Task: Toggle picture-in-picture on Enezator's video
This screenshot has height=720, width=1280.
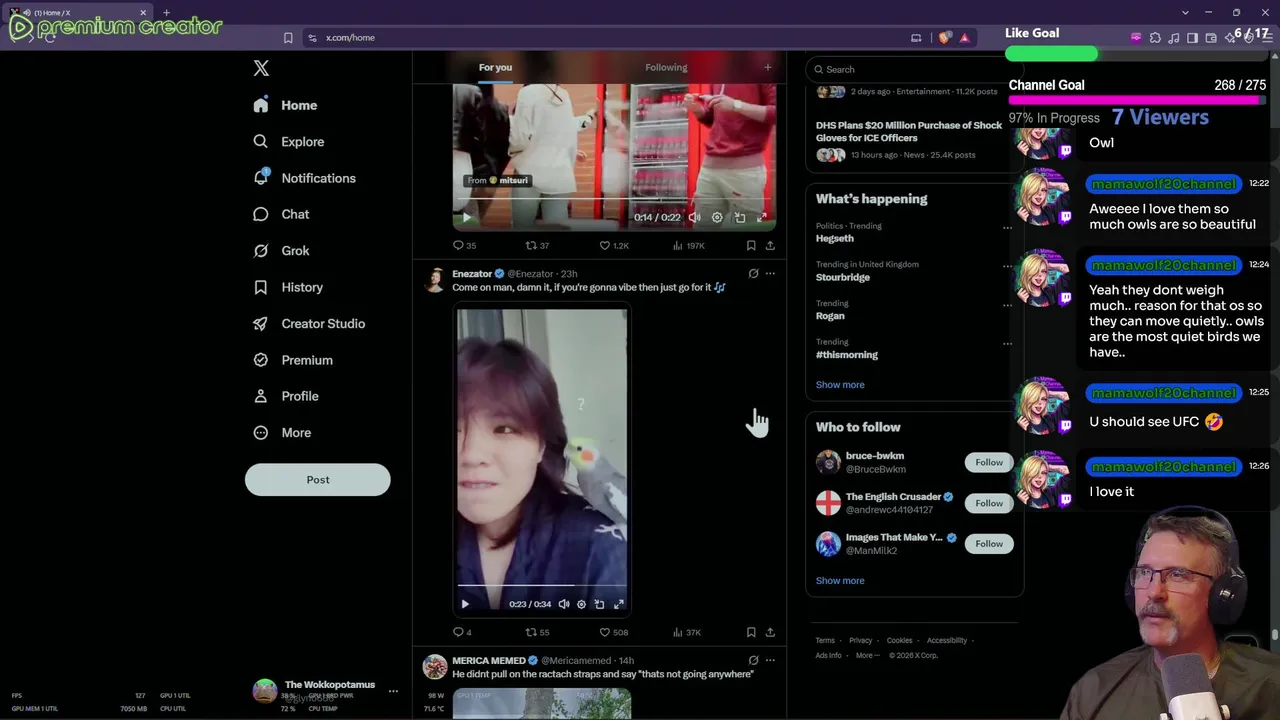Action: pyautogui.click(x=599, y=604)
